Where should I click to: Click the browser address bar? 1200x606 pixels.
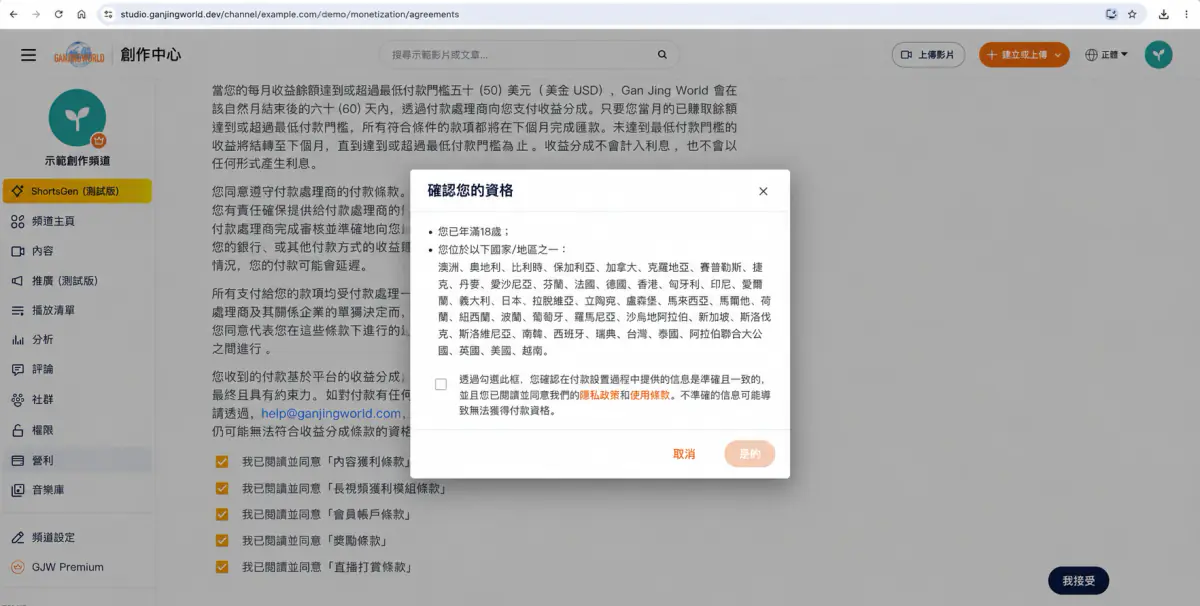tap(600, 14)
